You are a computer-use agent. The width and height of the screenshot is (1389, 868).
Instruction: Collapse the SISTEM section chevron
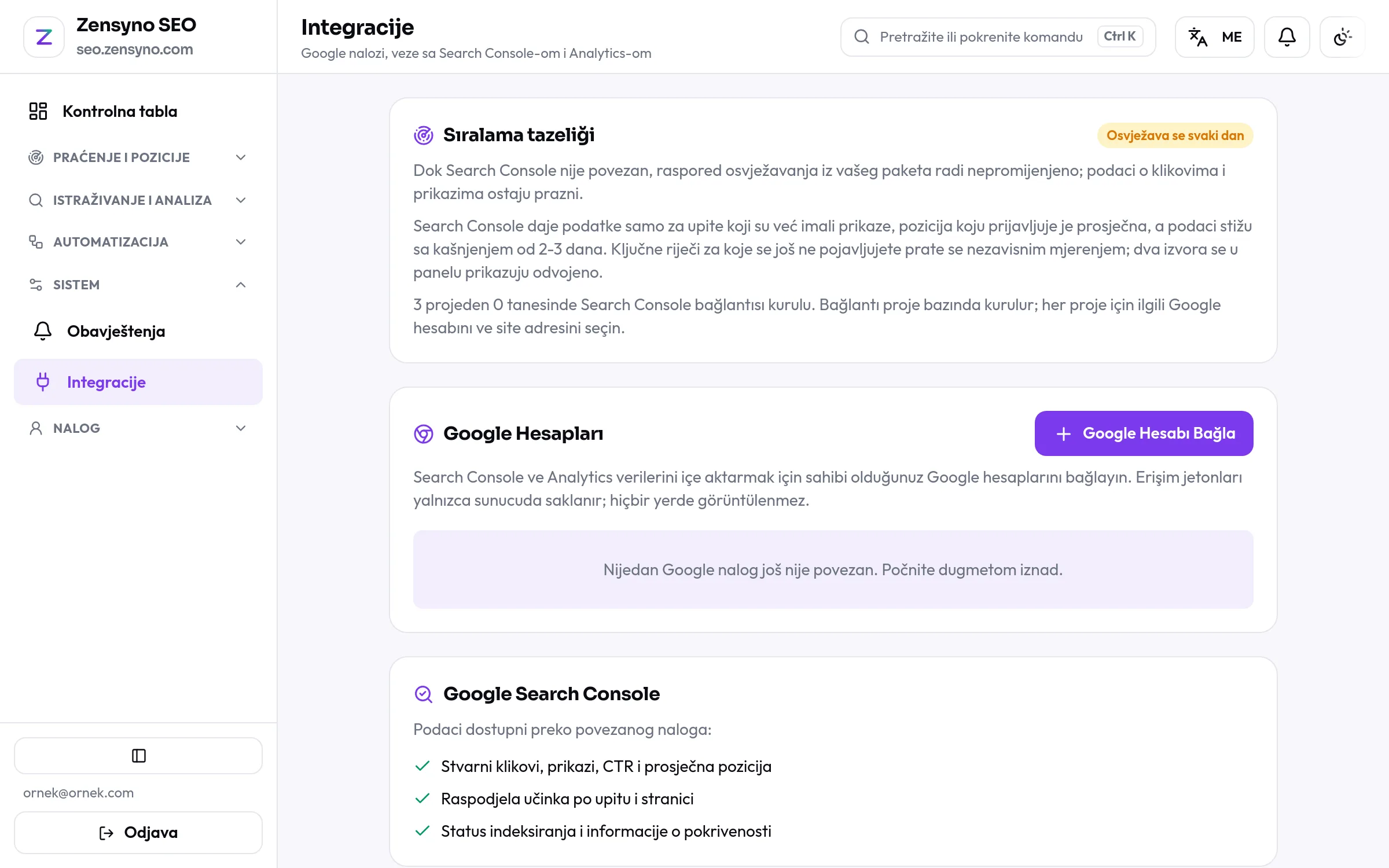241,285
